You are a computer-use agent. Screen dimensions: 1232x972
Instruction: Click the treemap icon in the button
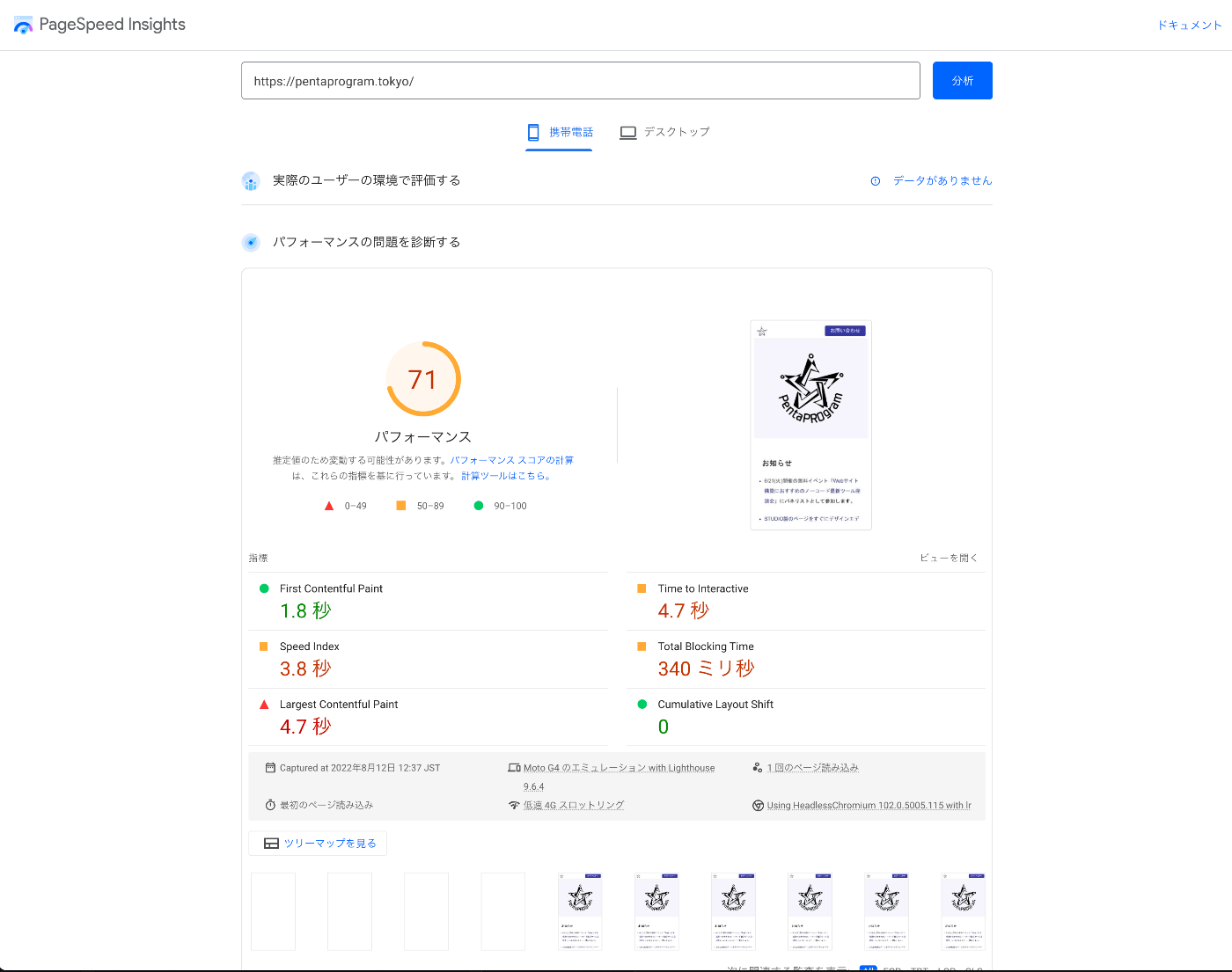click(x=272, y=844)
